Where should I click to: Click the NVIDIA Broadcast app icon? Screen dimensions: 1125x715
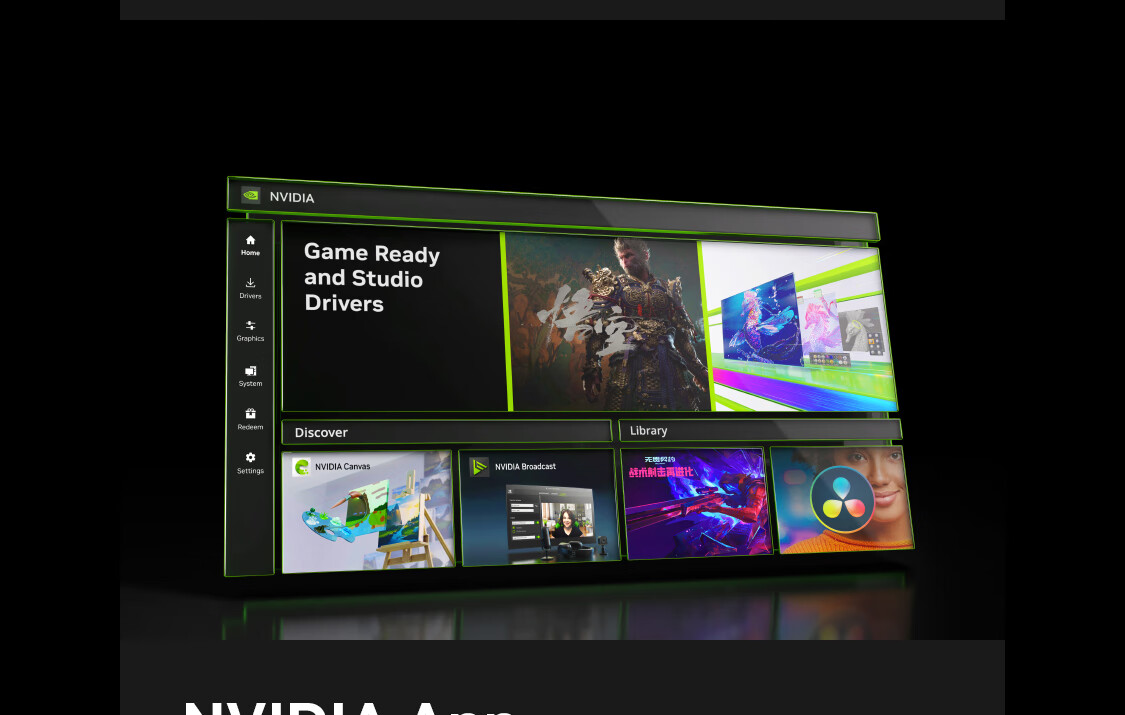pos(479,467)
